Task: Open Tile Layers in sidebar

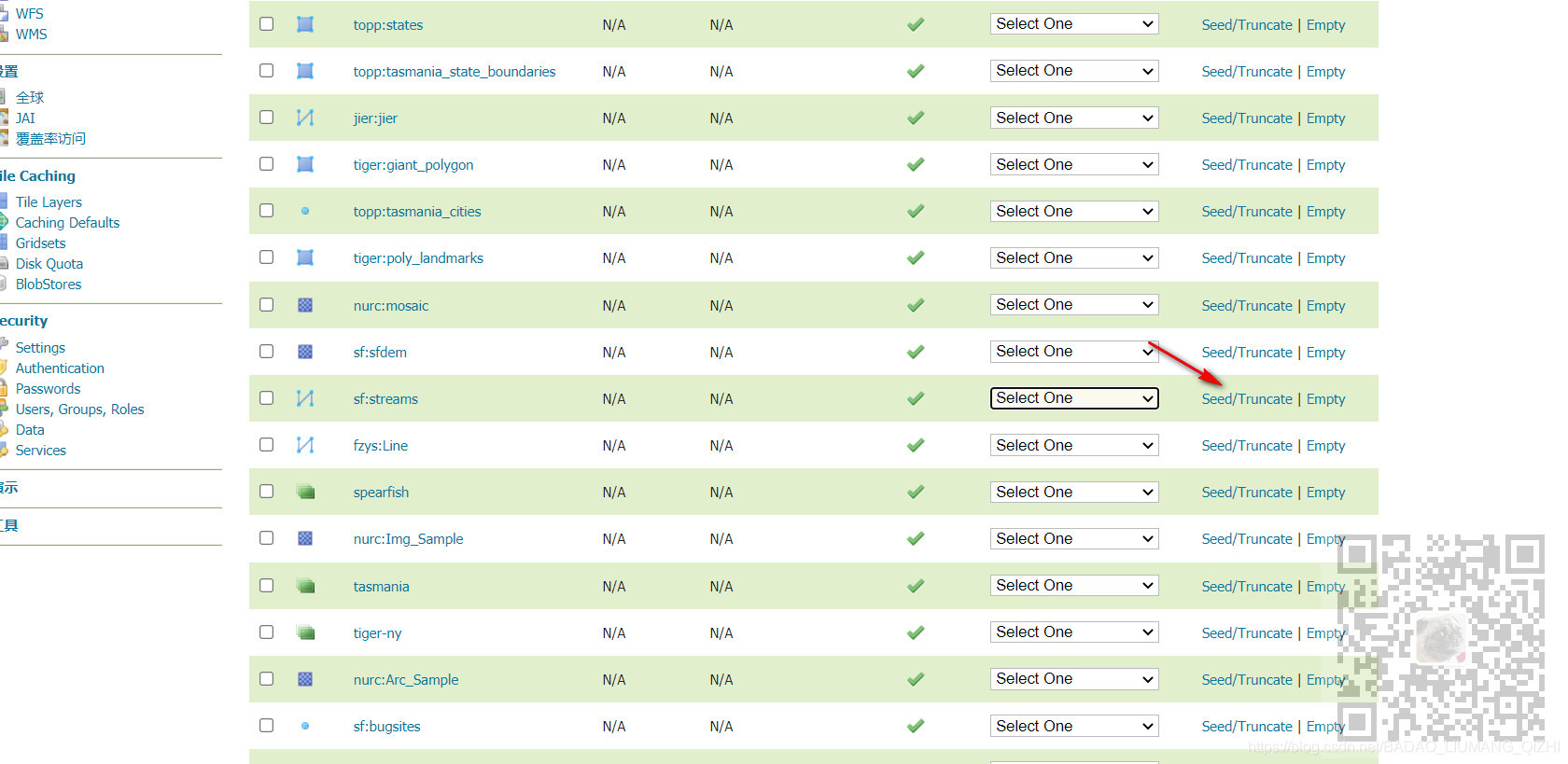Action: coord(49,201)
